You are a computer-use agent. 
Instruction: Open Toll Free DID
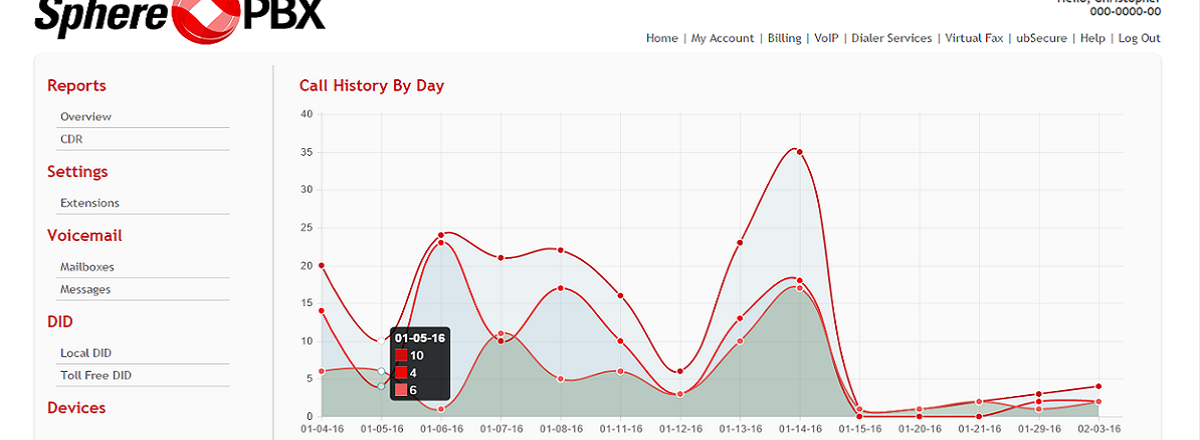point(96,375)
